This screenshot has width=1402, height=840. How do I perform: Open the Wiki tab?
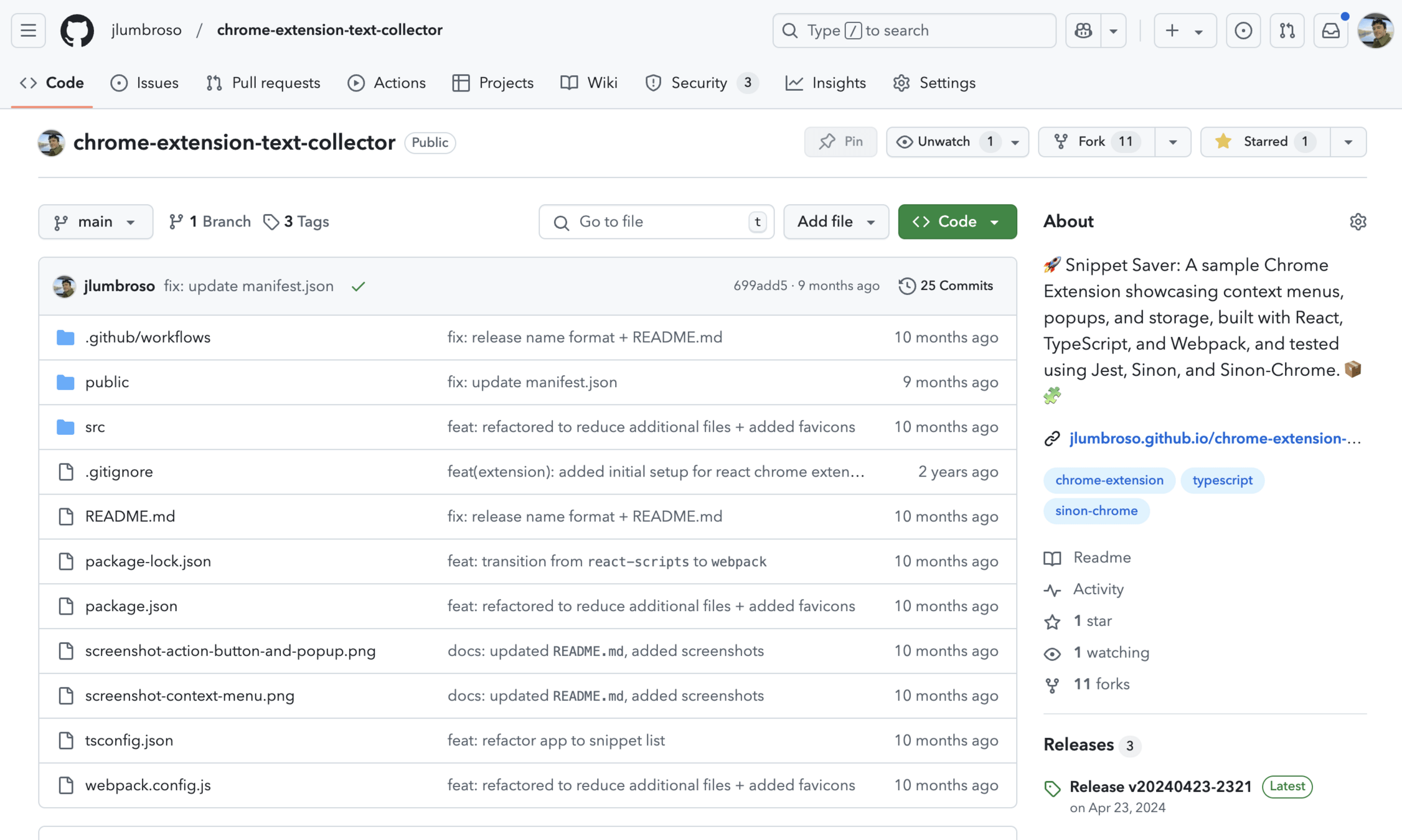tap(589, 83)
